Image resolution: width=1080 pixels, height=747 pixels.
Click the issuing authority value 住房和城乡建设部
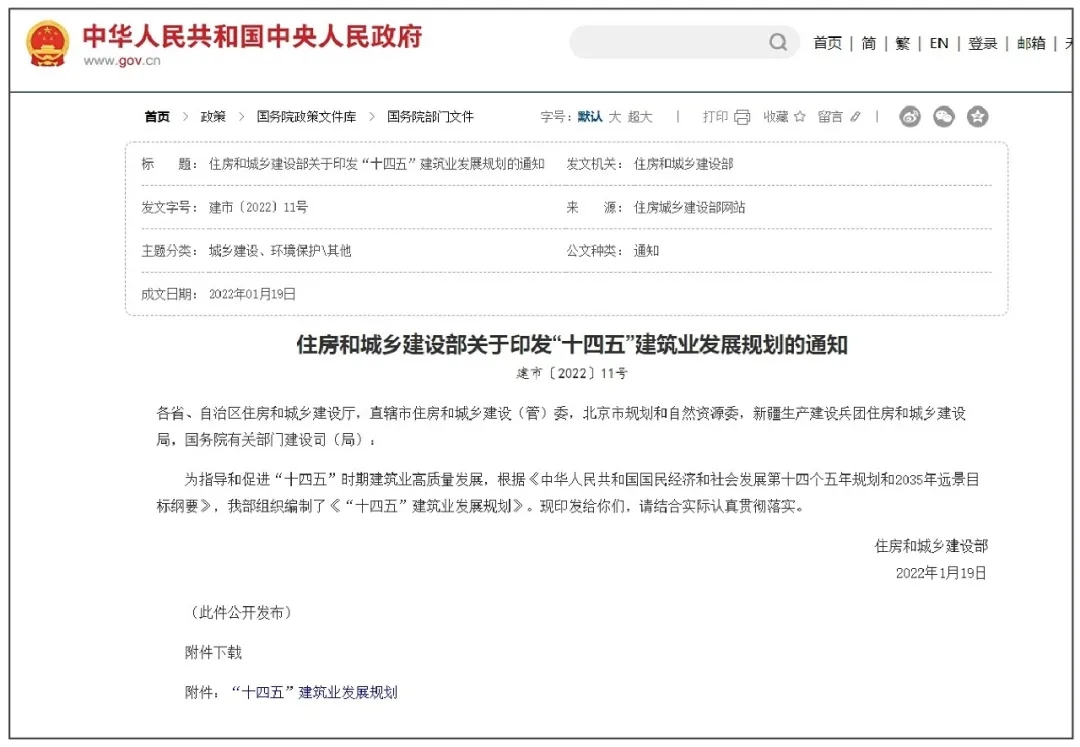(683, 164)
